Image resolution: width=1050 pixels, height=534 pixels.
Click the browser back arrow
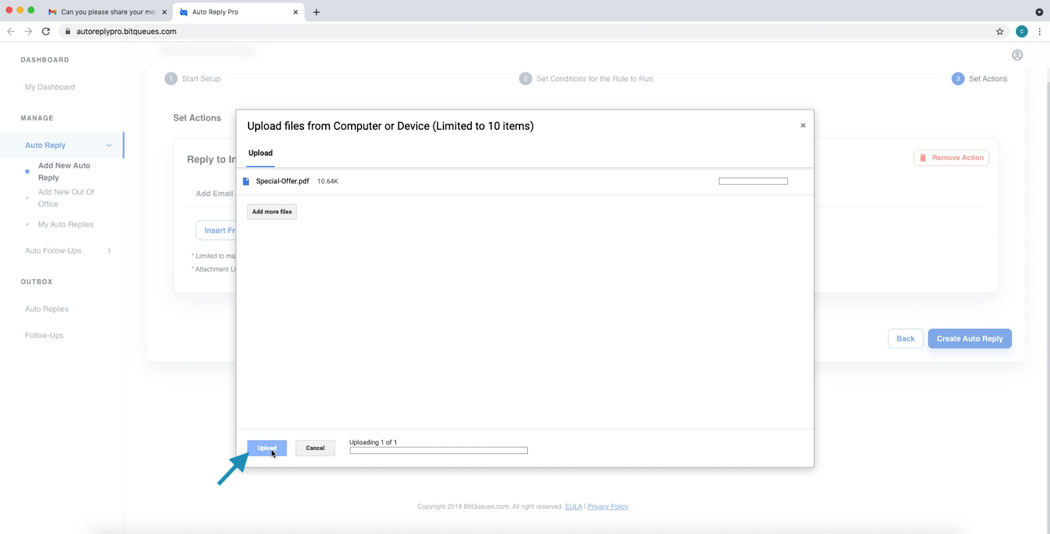pos(11,31)
